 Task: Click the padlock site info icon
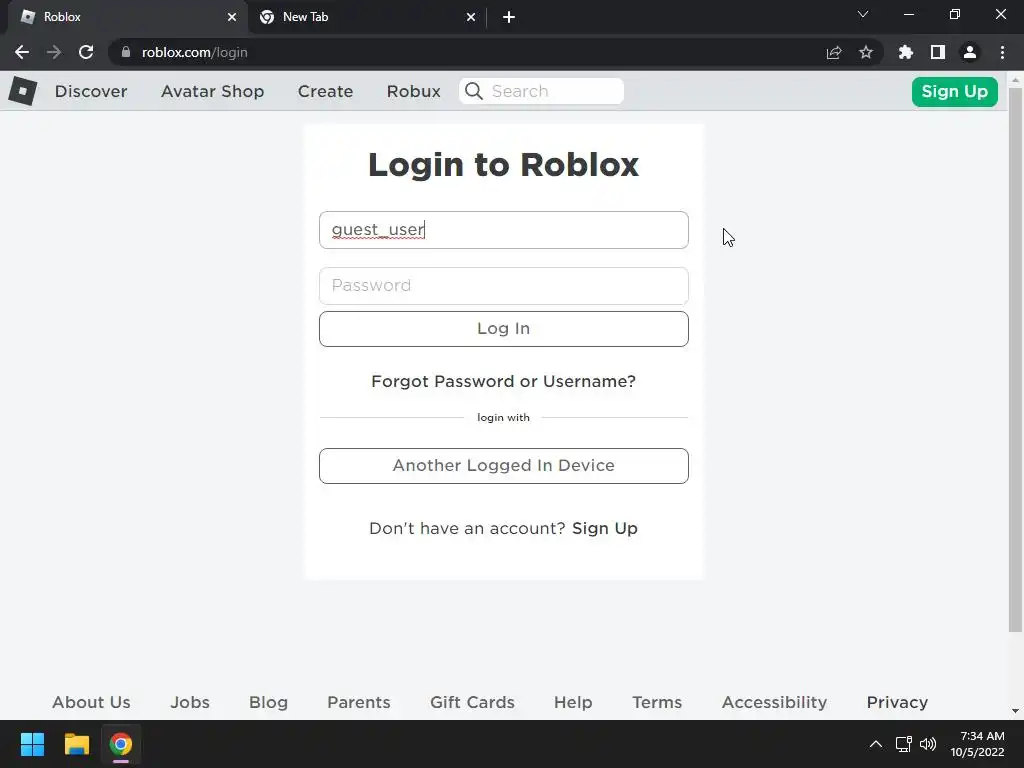point(126,52)
